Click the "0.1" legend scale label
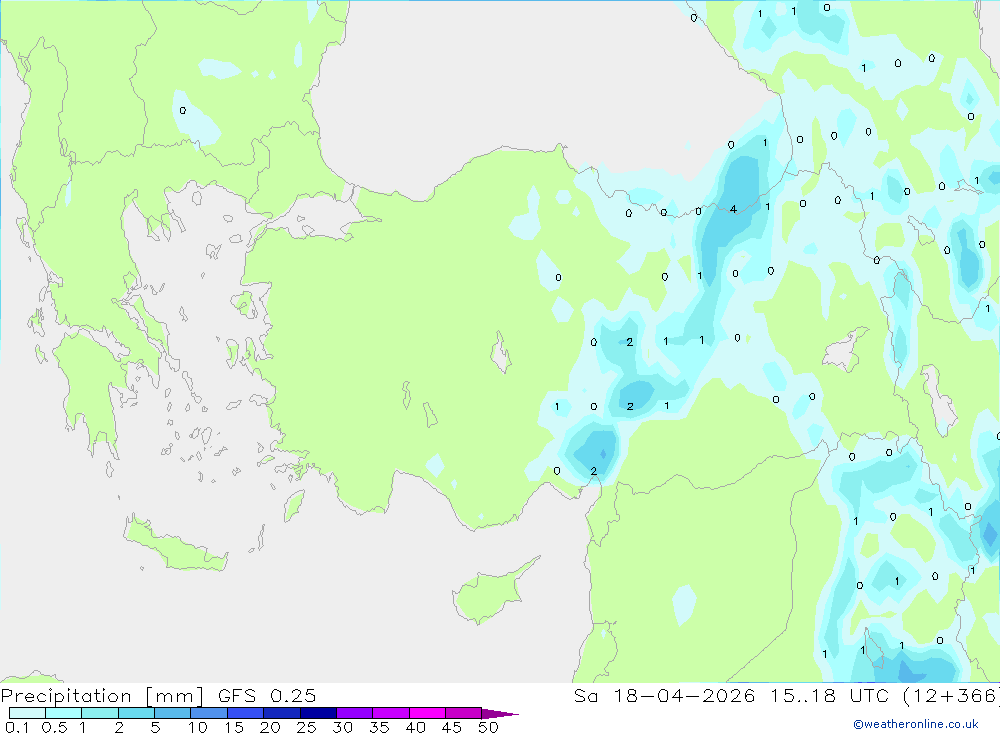The width and height of the screenshot is (1000, 733). (18, 727)
